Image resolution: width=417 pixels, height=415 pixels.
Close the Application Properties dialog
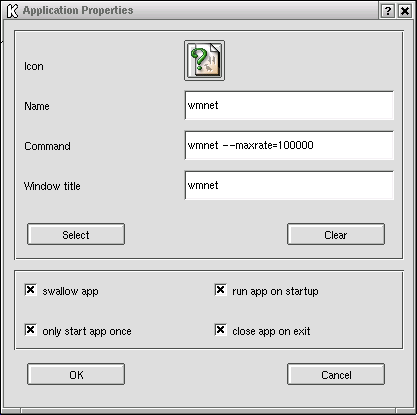click(x=405, y=11)
